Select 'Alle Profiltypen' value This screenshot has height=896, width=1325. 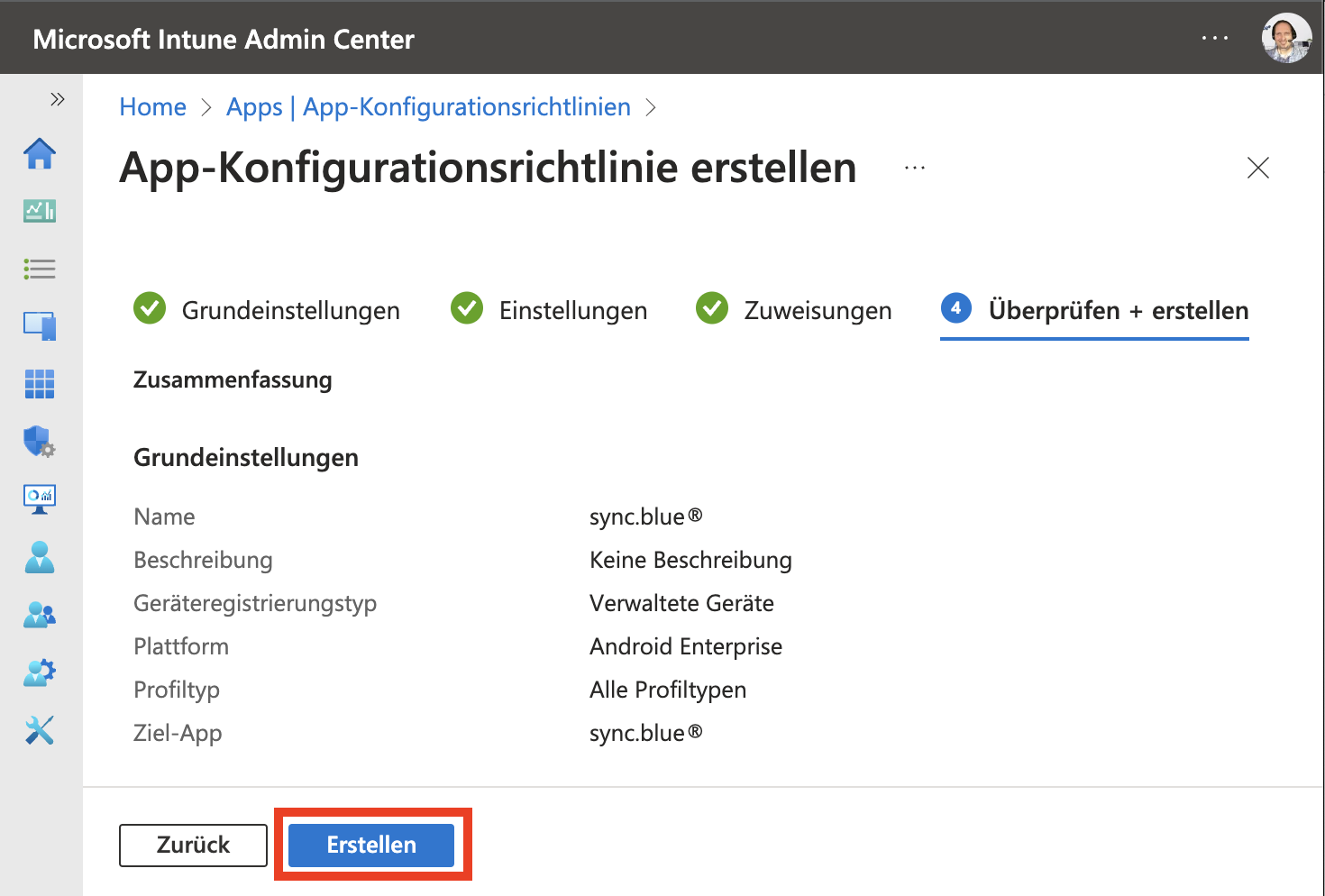point(668,690)
